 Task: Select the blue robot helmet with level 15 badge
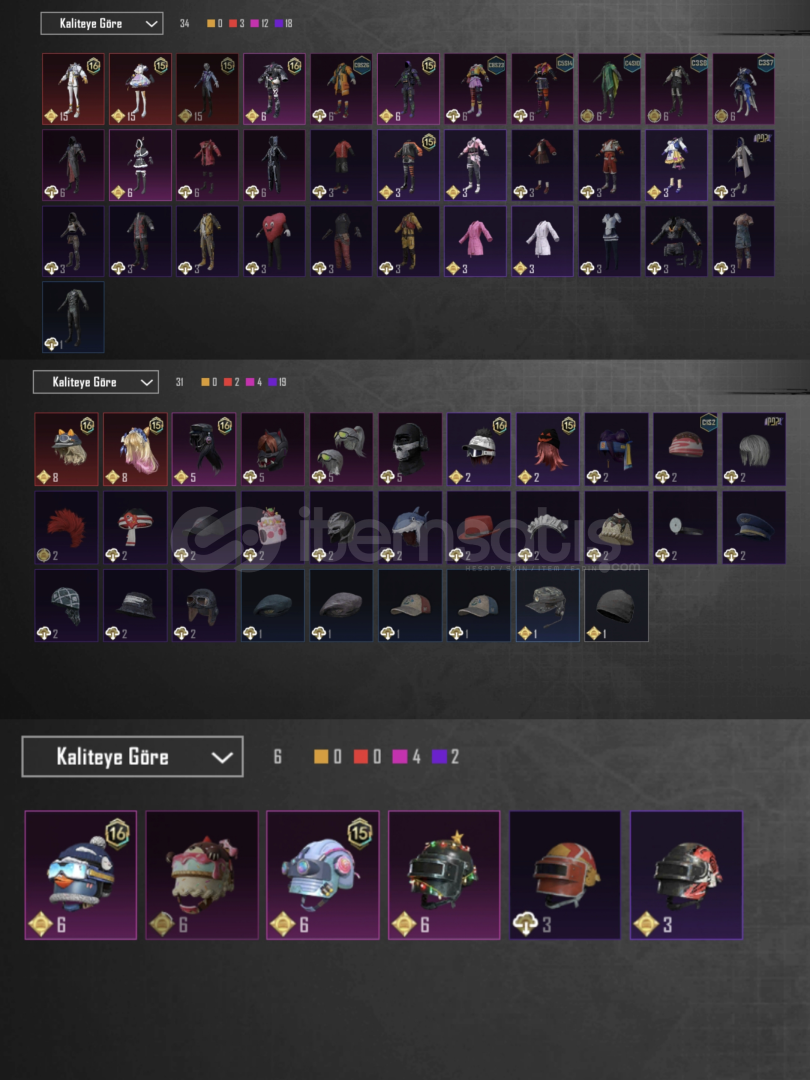coord(323,875)
